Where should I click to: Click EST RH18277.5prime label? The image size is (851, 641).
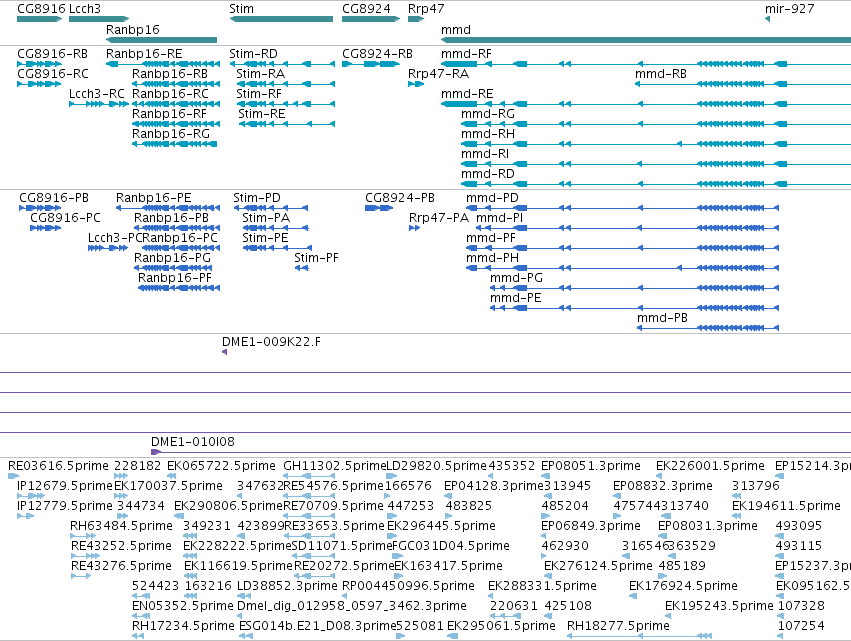click(x=618, y=626)
